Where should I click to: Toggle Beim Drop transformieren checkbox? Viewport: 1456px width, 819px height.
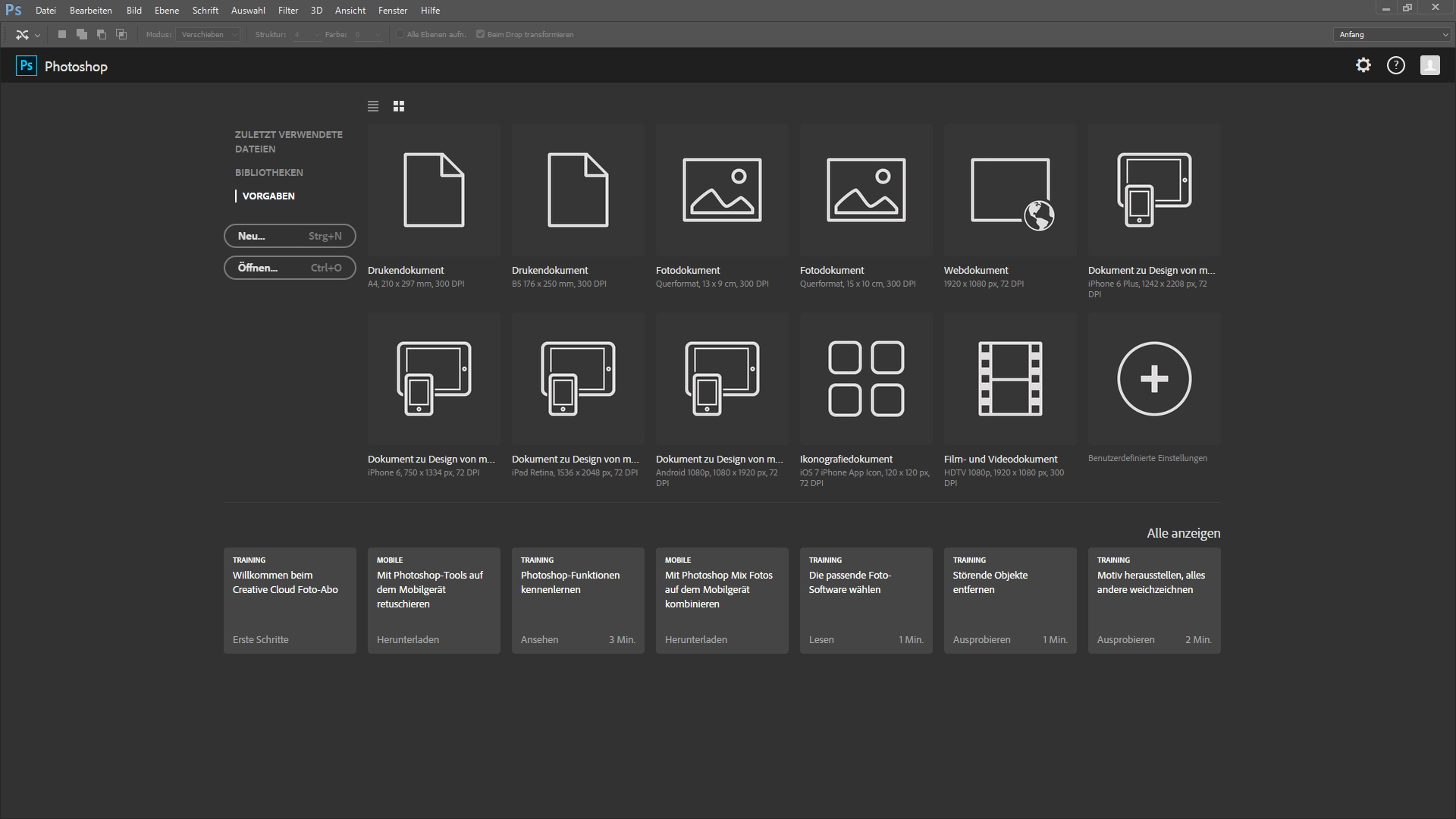480,34
